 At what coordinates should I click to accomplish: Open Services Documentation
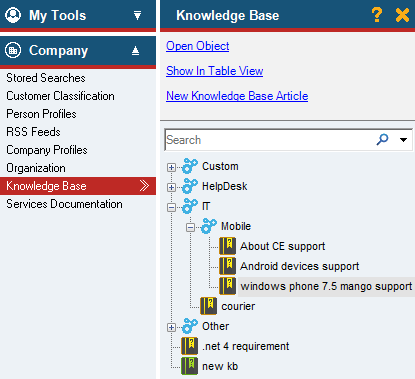(64, 204)
